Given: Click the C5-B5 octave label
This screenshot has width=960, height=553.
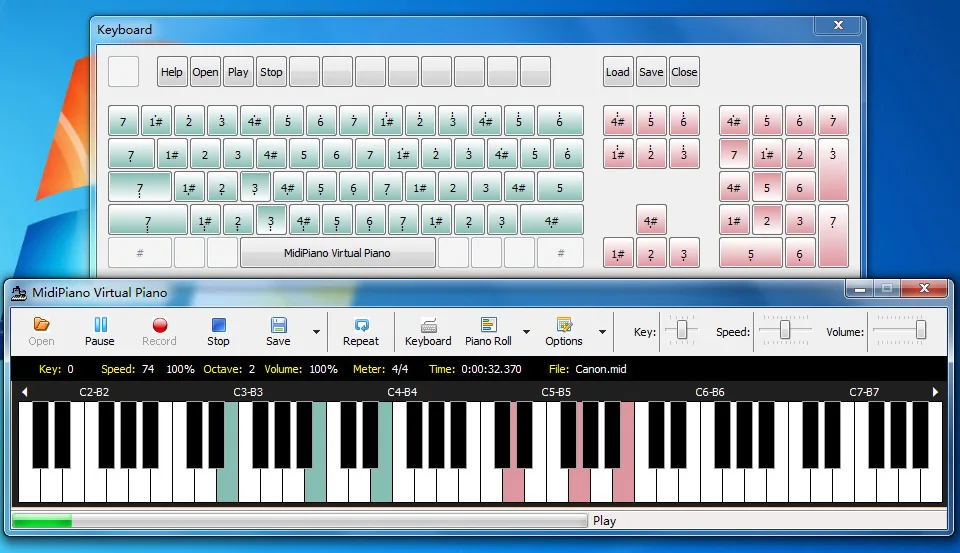Looking at the screenshot, I should pos(556,392).
